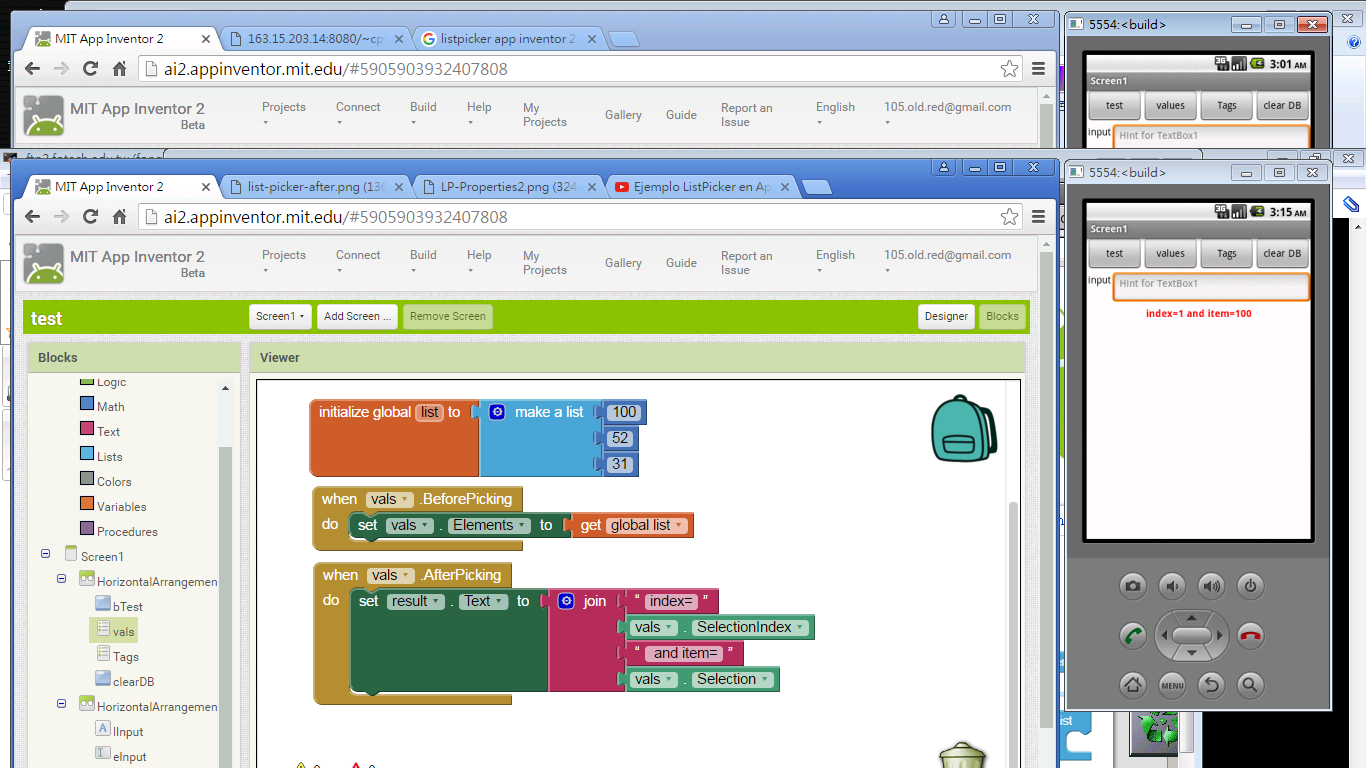The image size is (1366, 768).
Task: Open the Screen1 dropdown button
Action: pos(280,316)
